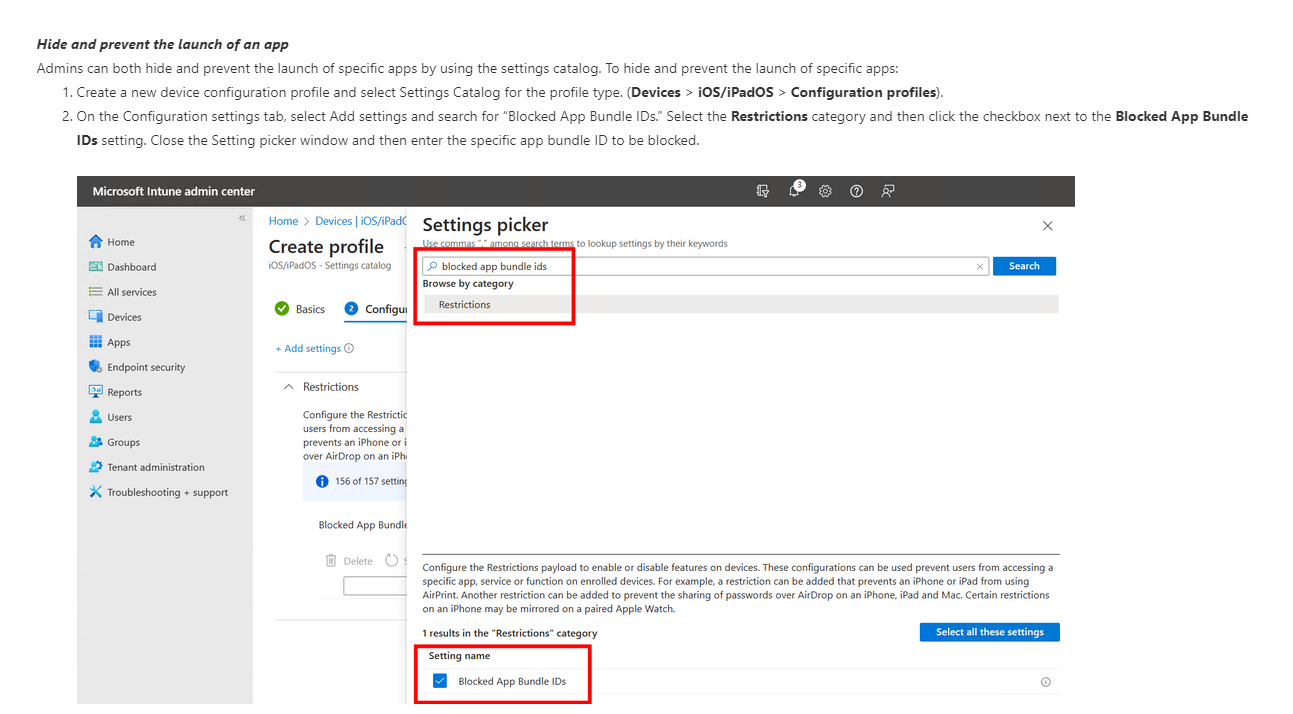
Task: Click the blue info icon by 156 of 157
Action: 322,481
